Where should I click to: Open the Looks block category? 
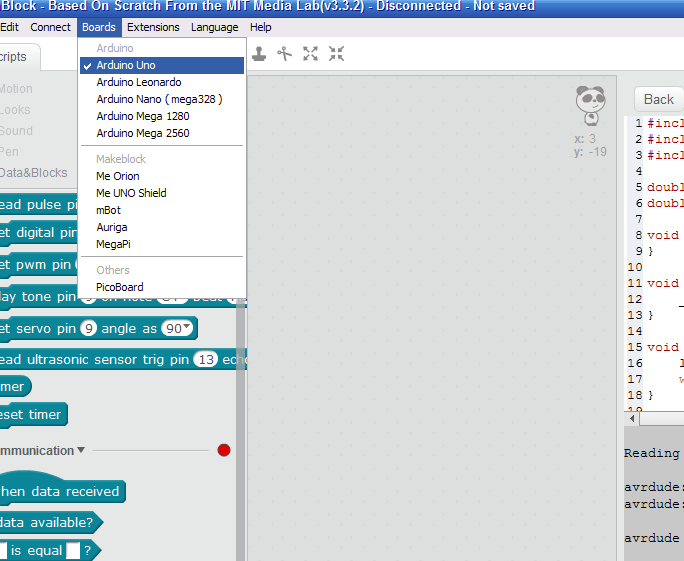(x=15, y=110)
